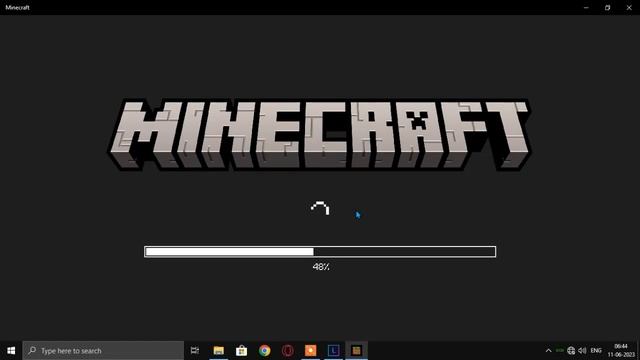640x360 pixels.
Task: Open the clock and date flyout
Action: [x=621, y=351]
